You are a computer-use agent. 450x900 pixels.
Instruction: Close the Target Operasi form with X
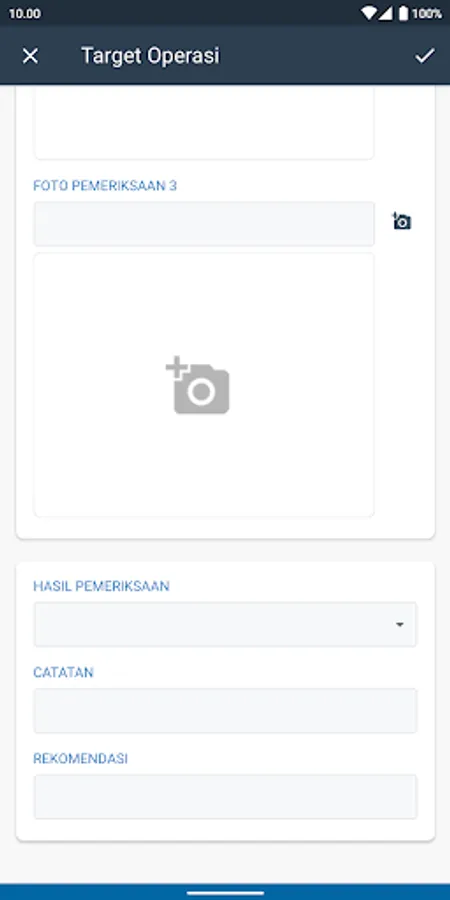30,56
